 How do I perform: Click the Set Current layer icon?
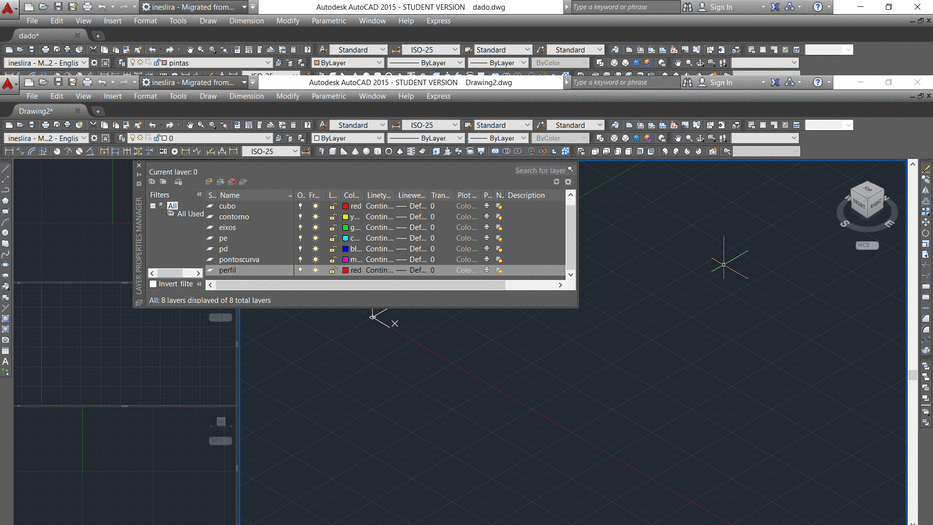(243, 182)
